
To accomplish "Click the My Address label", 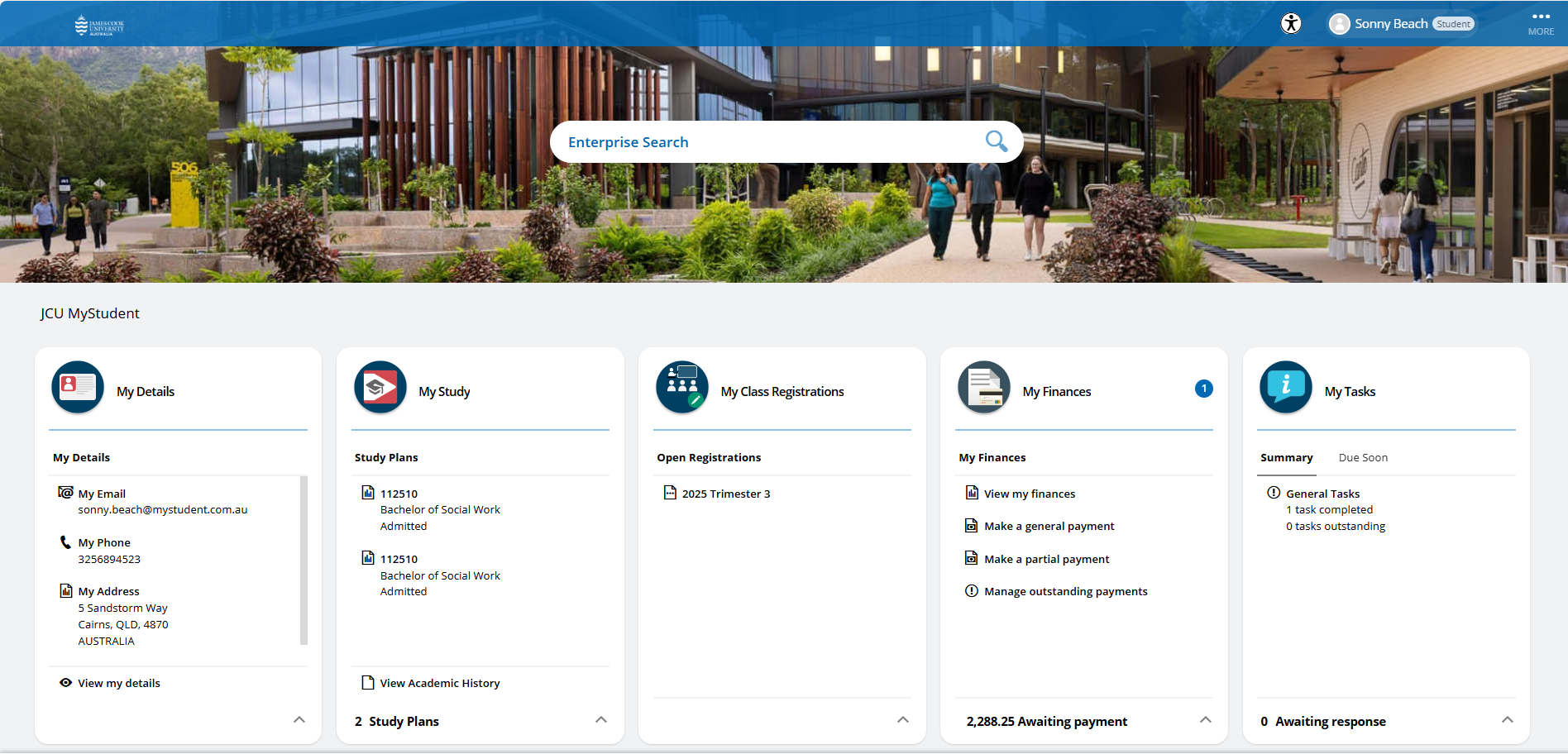I will [108, 592].
